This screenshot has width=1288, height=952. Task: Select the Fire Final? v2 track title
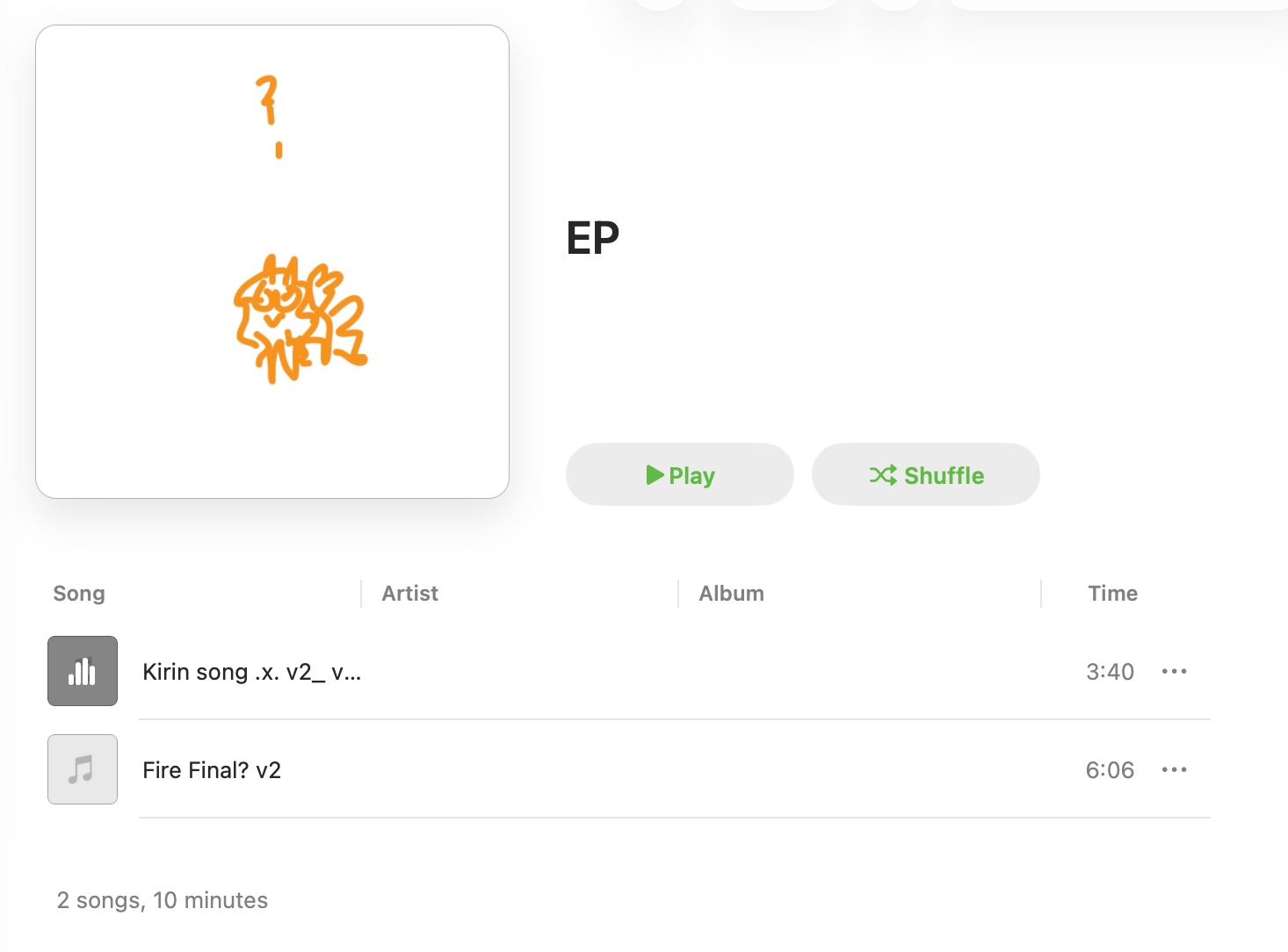[212, 770]
